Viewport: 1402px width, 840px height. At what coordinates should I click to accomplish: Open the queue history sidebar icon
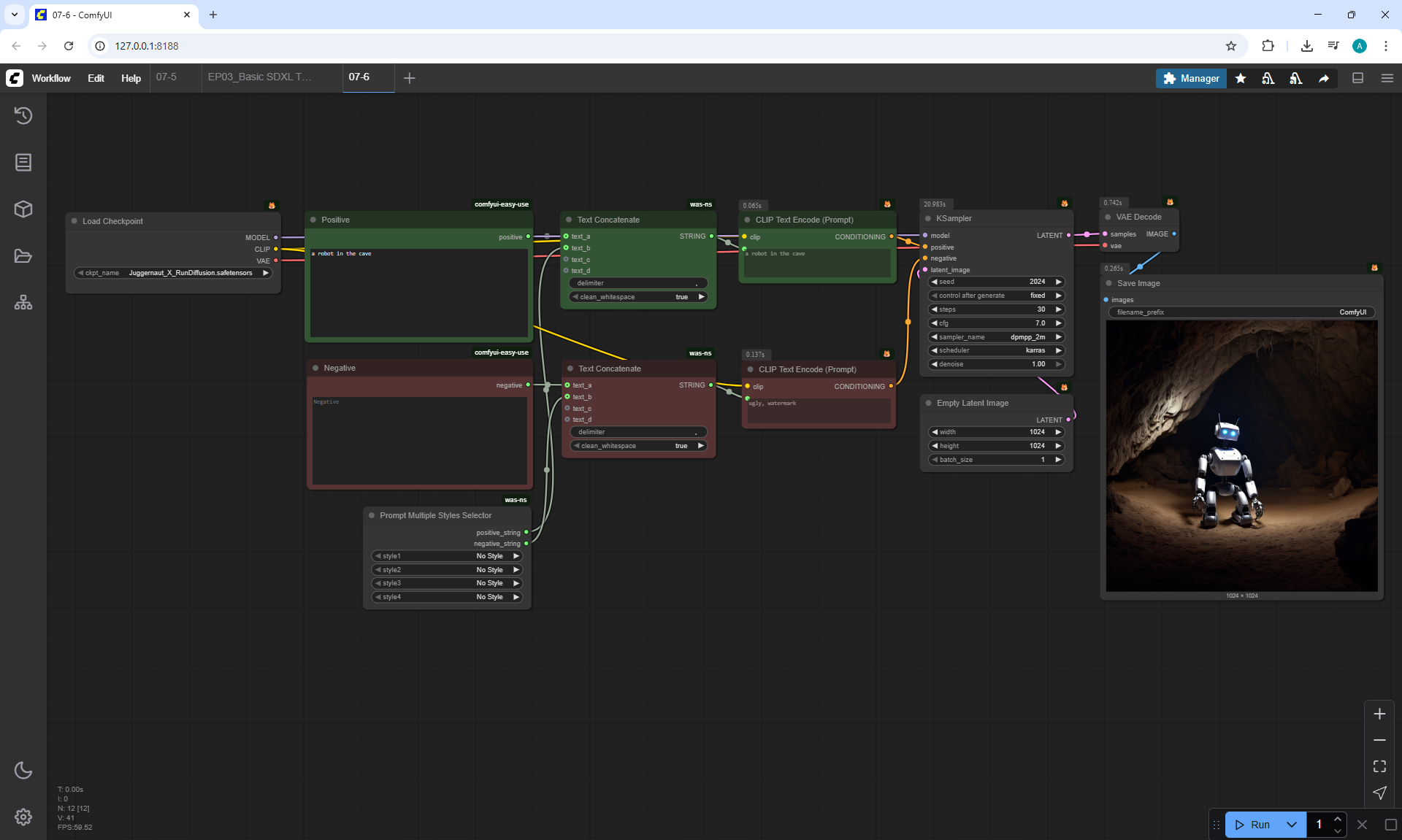click(23, 115)
